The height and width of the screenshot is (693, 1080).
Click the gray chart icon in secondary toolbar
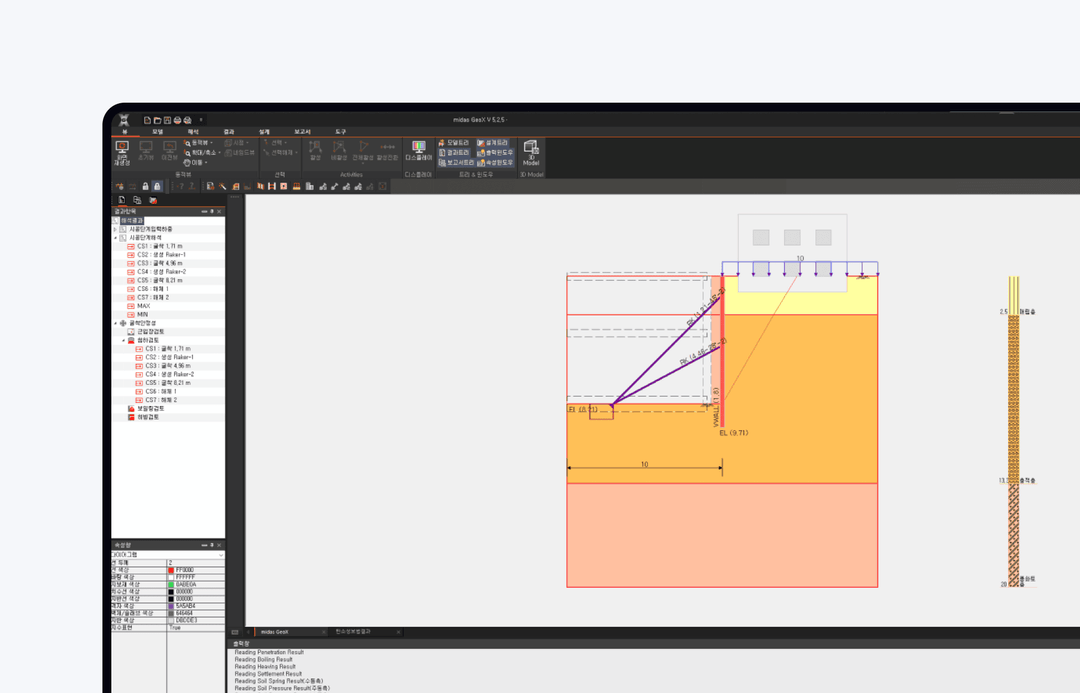310,187
